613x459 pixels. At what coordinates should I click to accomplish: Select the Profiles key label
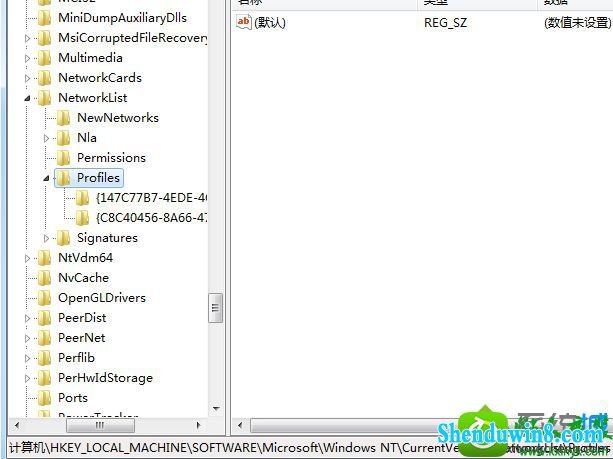tap(98, 178)
